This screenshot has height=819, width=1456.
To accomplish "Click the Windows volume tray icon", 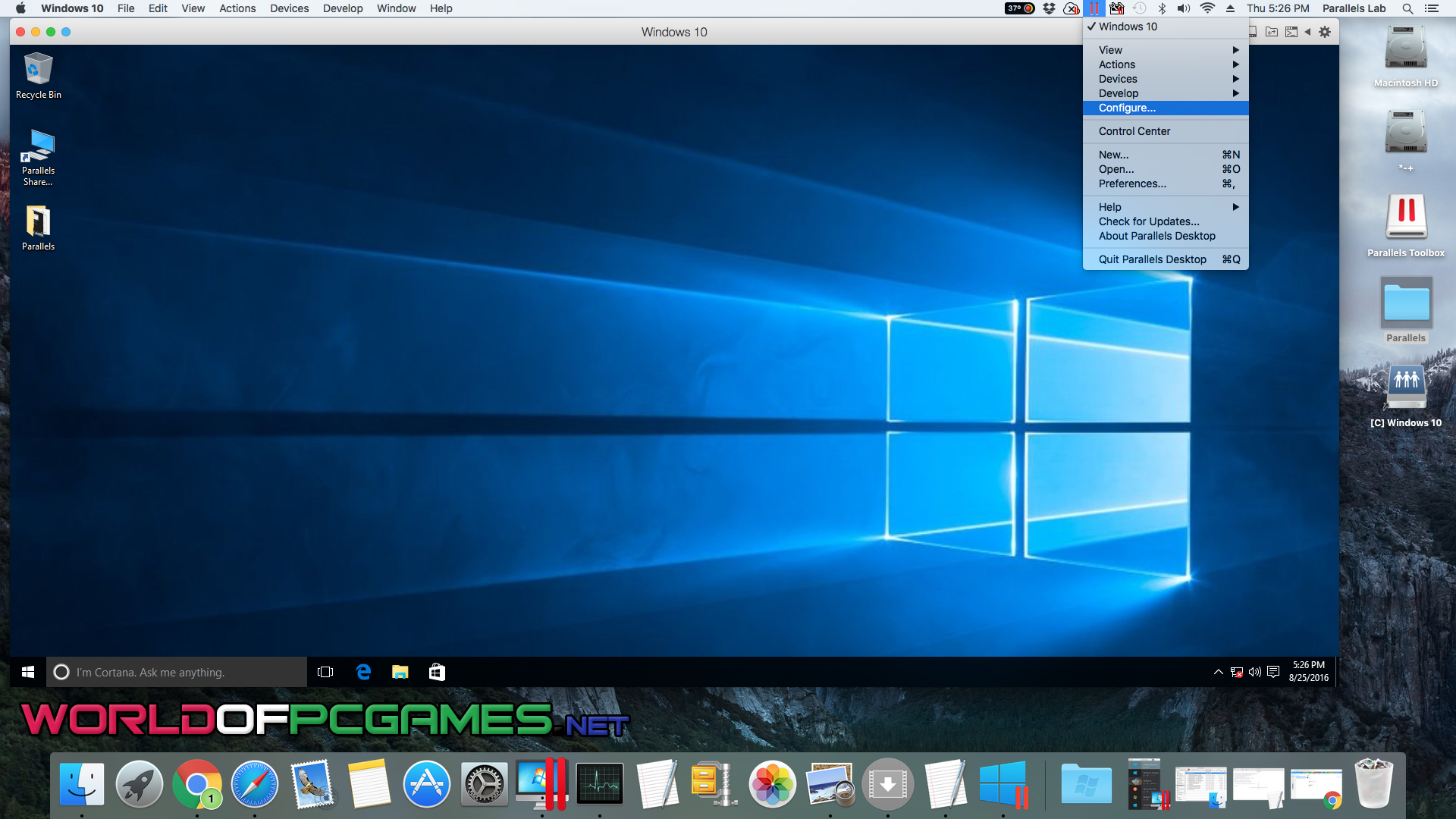I will click(x=1254, y=672).
